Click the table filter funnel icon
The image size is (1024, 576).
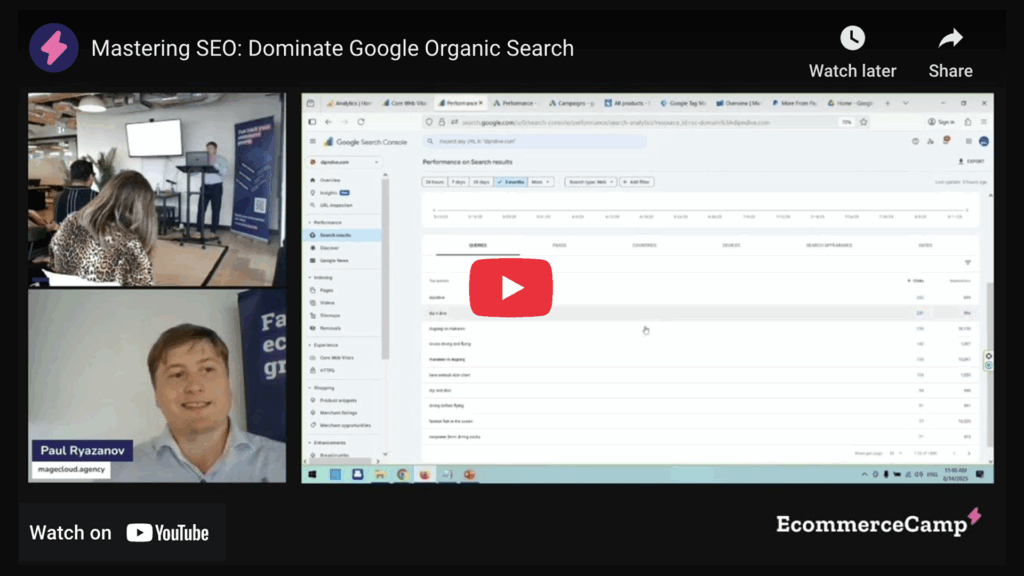pyautogui.click(x=968, y=263)
